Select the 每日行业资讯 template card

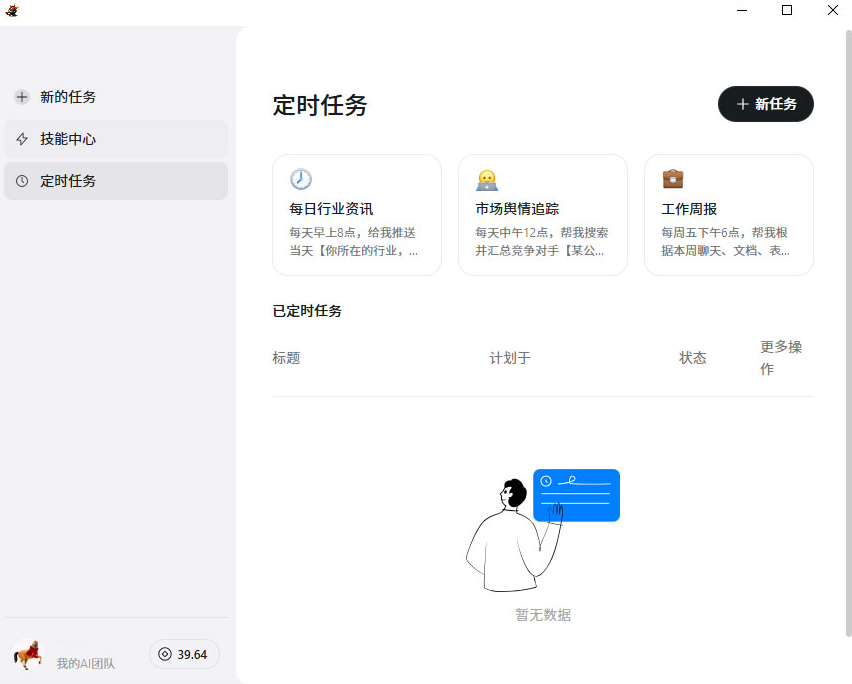pos(357,215)
